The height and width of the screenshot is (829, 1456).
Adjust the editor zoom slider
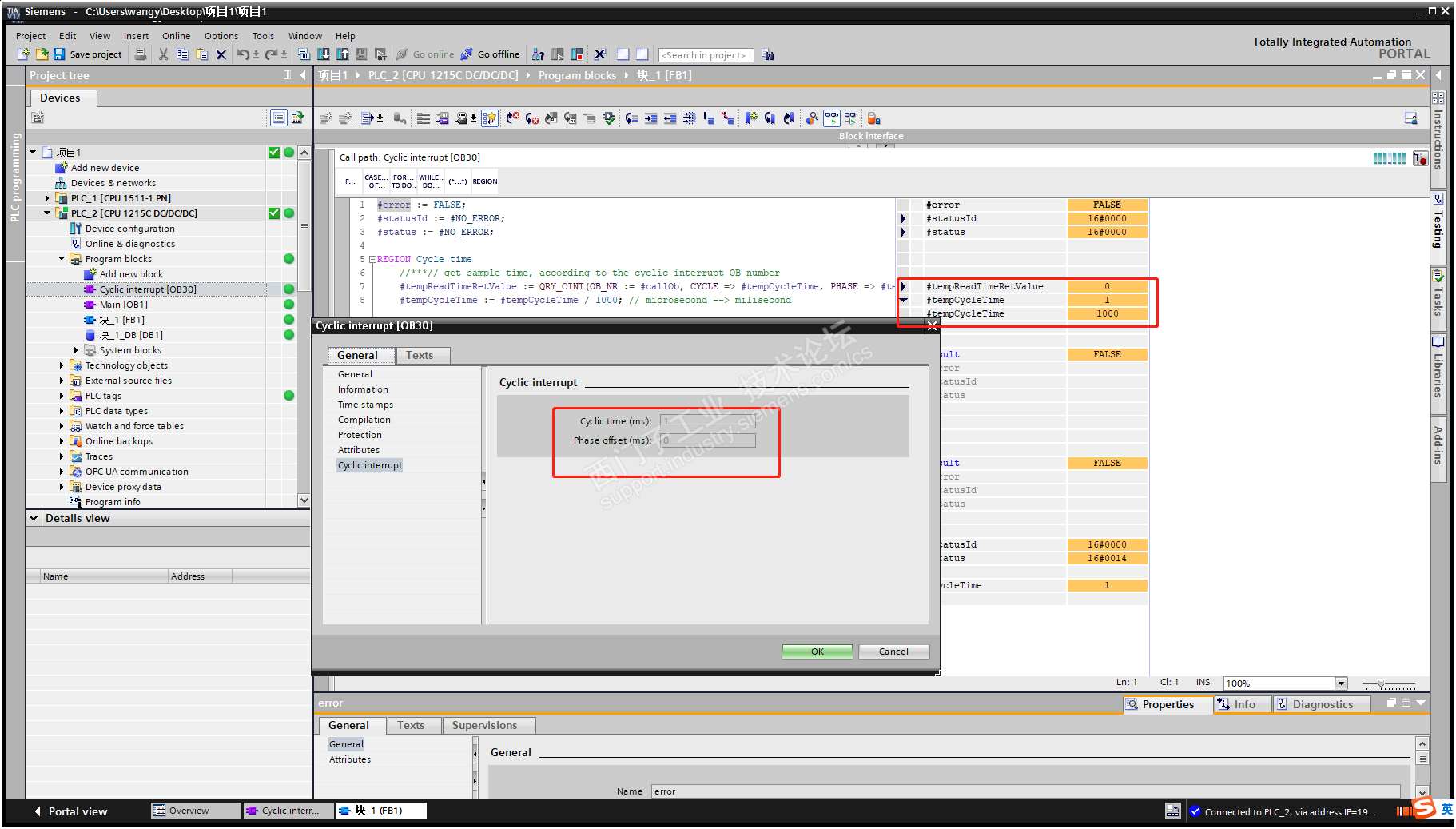(1381, 684)
